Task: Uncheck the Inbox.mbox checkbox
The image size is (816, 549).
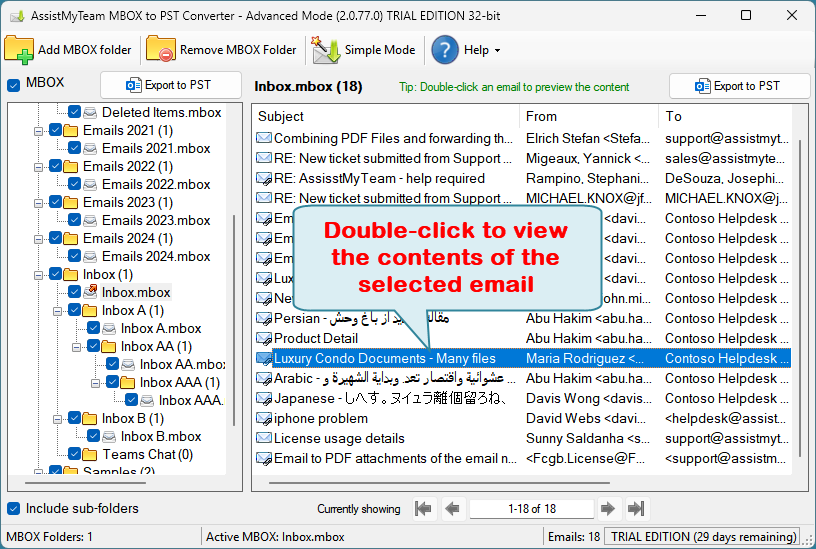Action: (x=74, y=292)
